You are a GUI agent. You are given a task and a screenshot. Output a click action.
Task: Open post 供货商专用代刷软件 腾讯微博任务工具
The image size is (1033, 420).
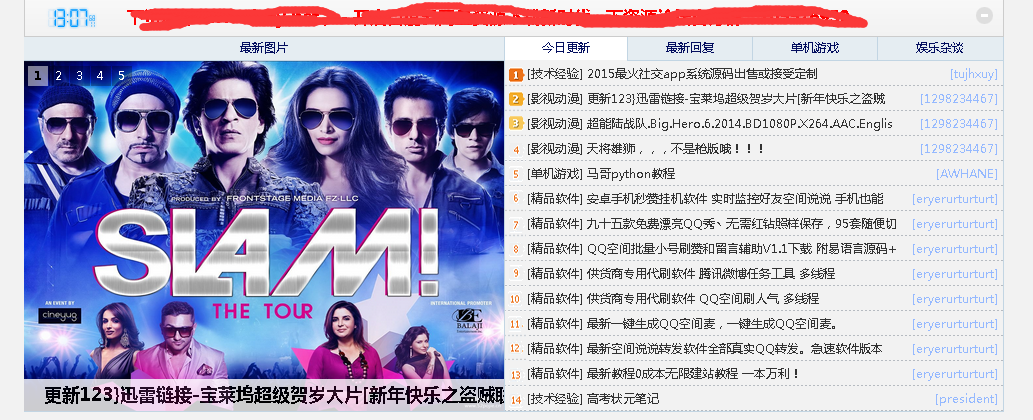(x=711, y=274)
